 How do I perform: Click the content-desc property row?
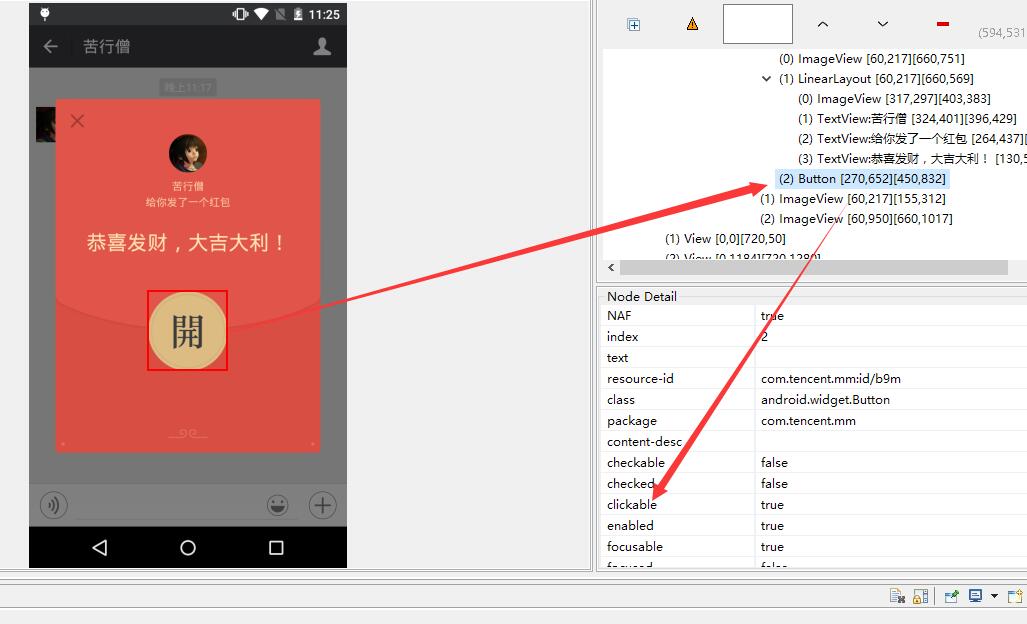(x=813, y=441)
